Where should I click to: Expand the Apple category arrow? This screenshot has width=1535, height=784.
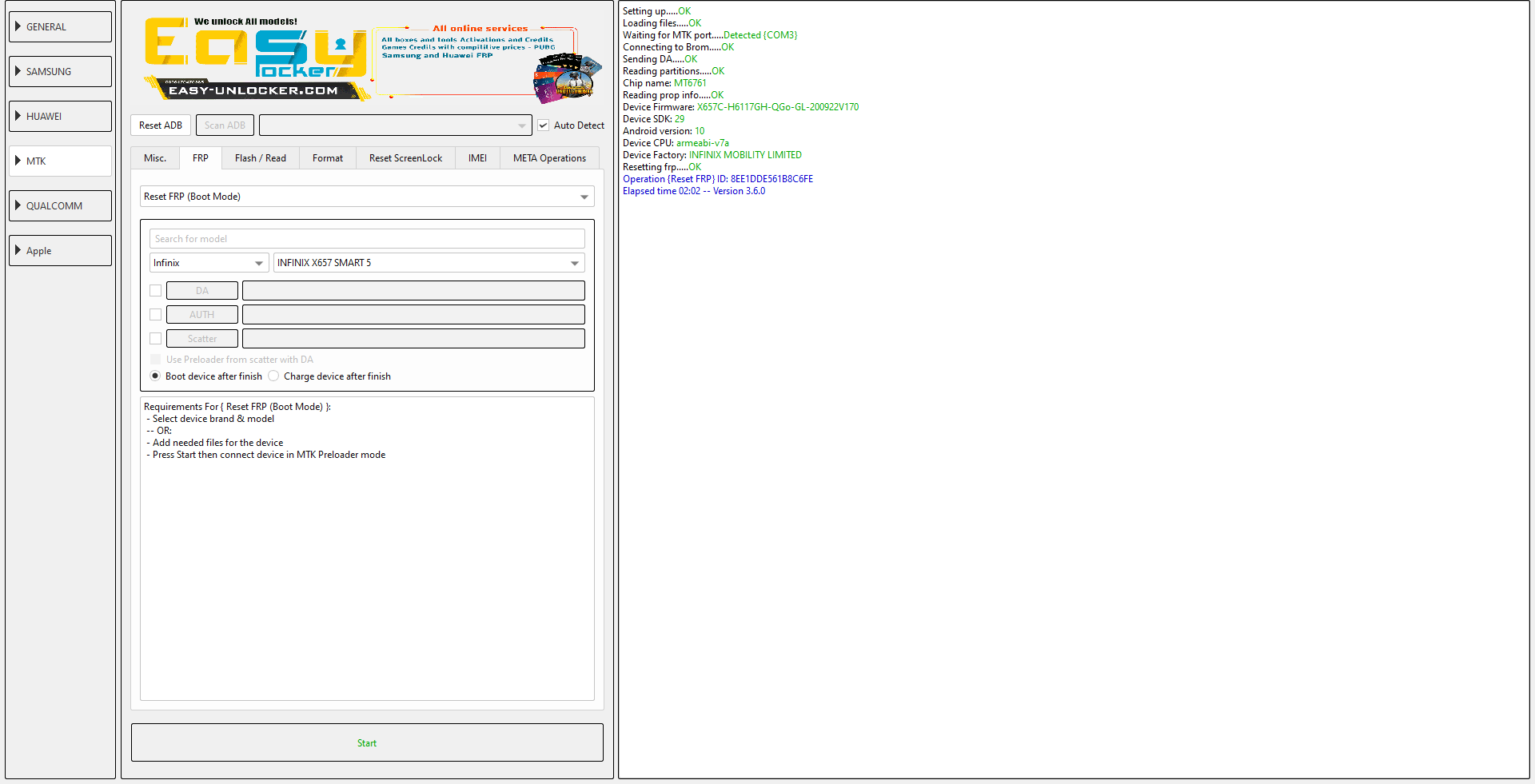(18, 250)
